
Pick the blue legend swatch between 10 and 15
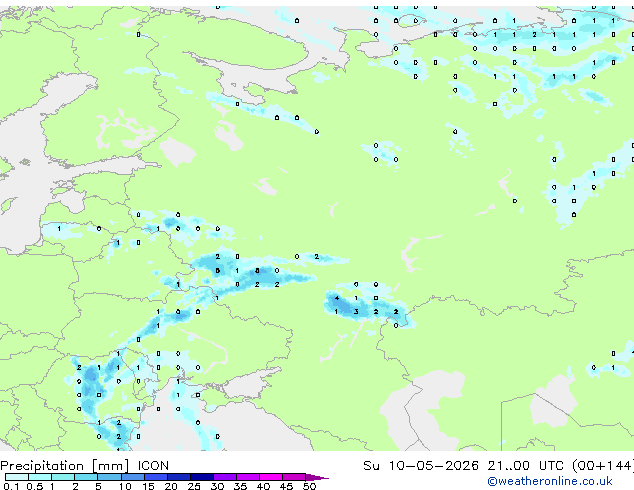[133, 477]
